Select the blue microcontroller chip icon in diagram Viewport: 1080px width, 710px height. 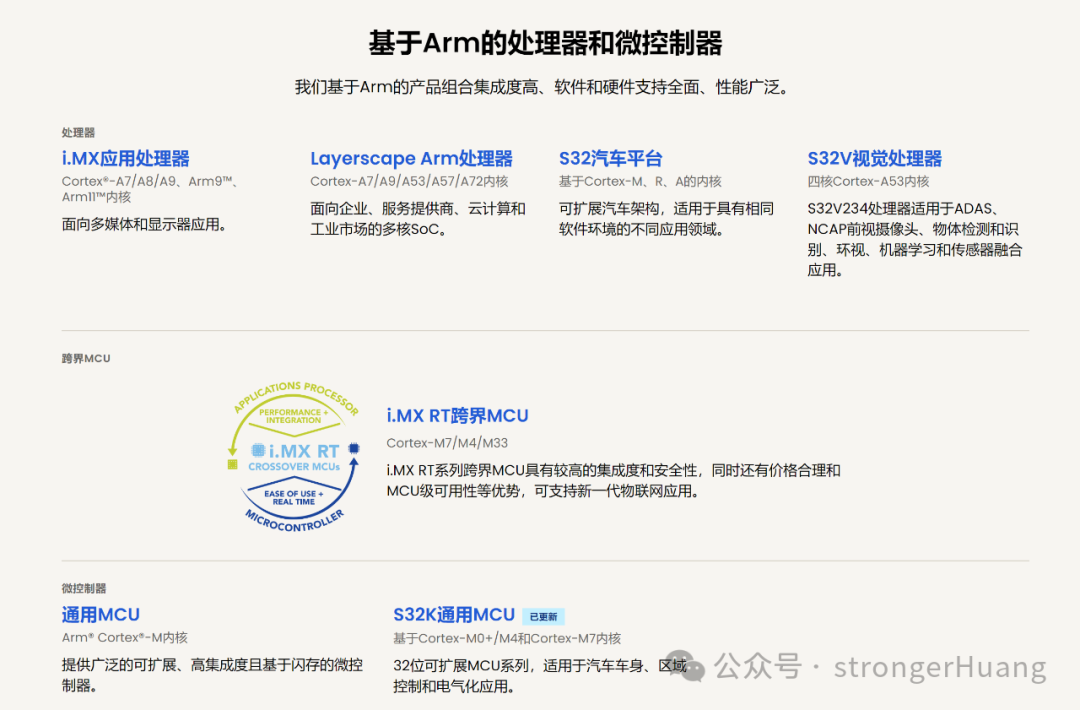point(354,448)
